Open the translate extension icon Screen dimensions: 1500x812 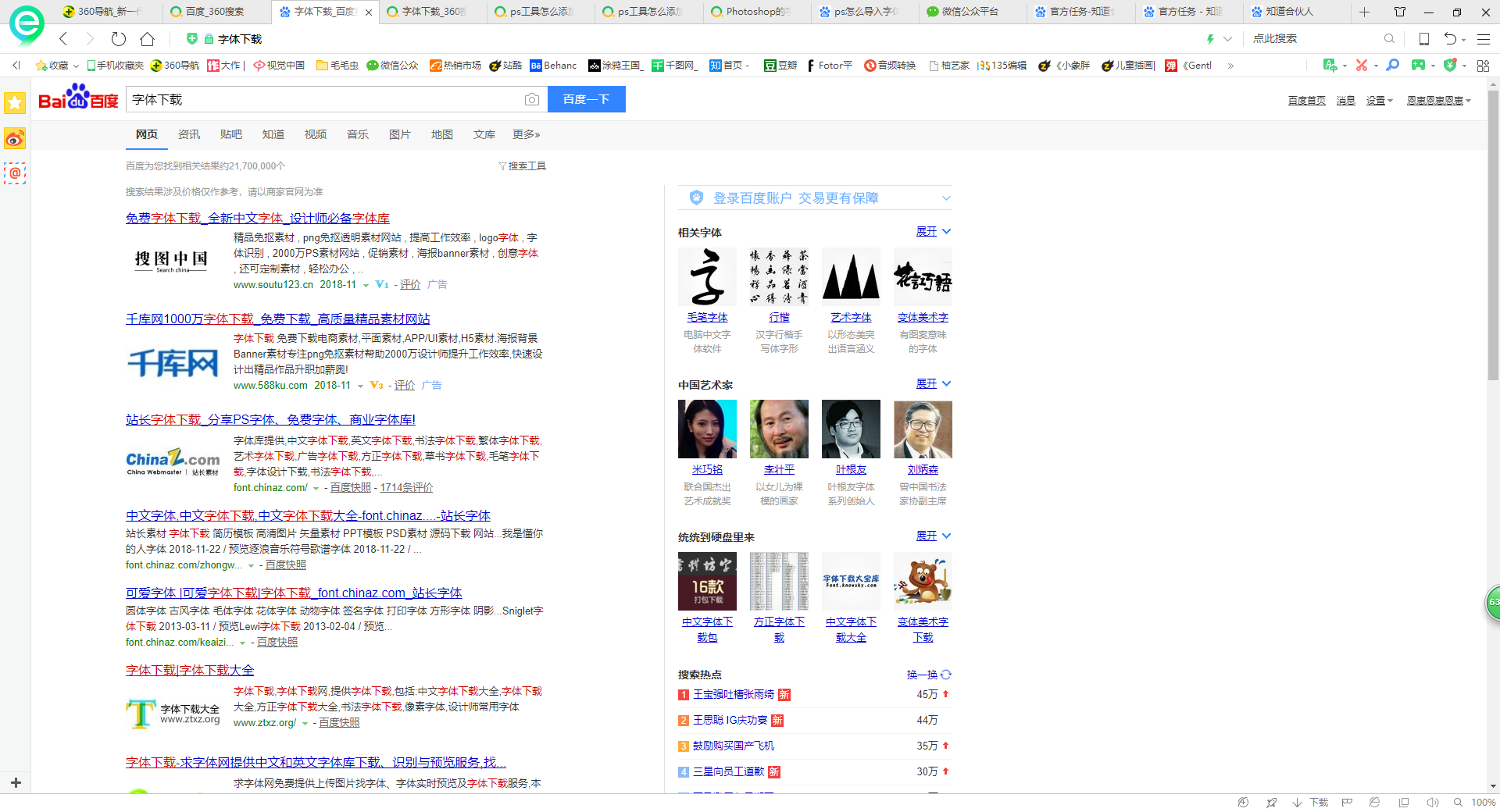(x=1330, y=66)
